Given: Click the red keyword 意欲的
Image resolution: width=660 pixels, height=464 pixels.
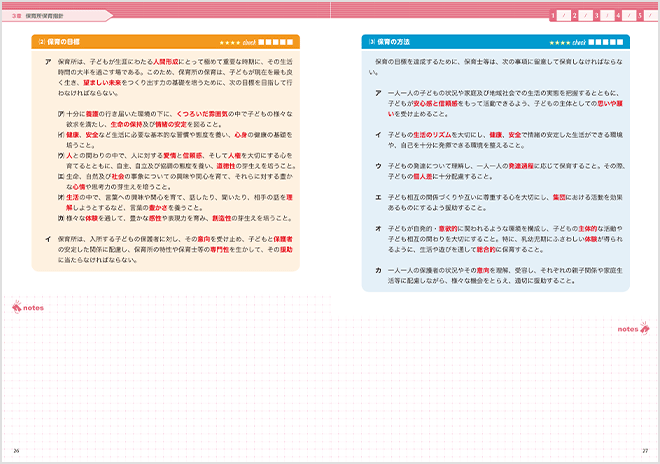Looking at the screenshot, I should coord(448,229).
